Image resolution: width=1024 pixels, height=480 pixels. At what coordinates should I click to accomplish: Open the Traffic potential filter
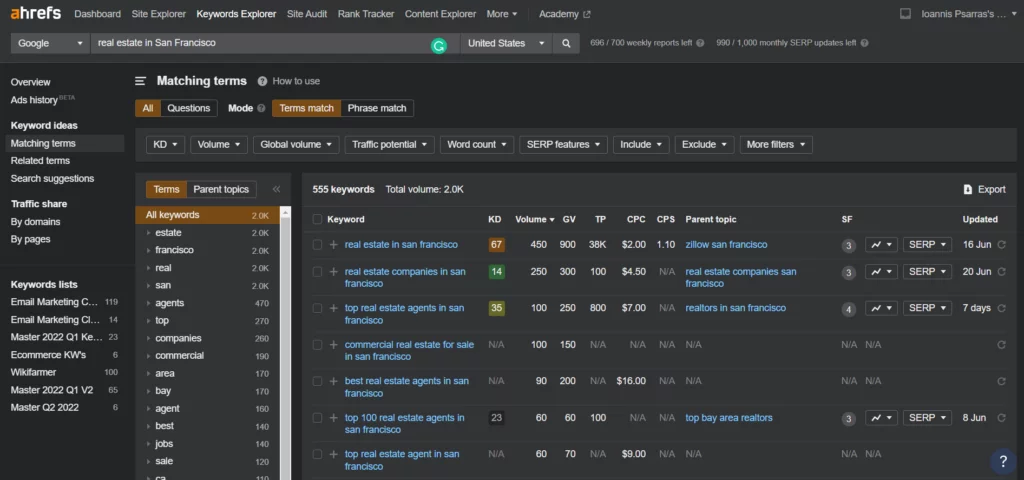pyautogui.click(x=389, y=145)
